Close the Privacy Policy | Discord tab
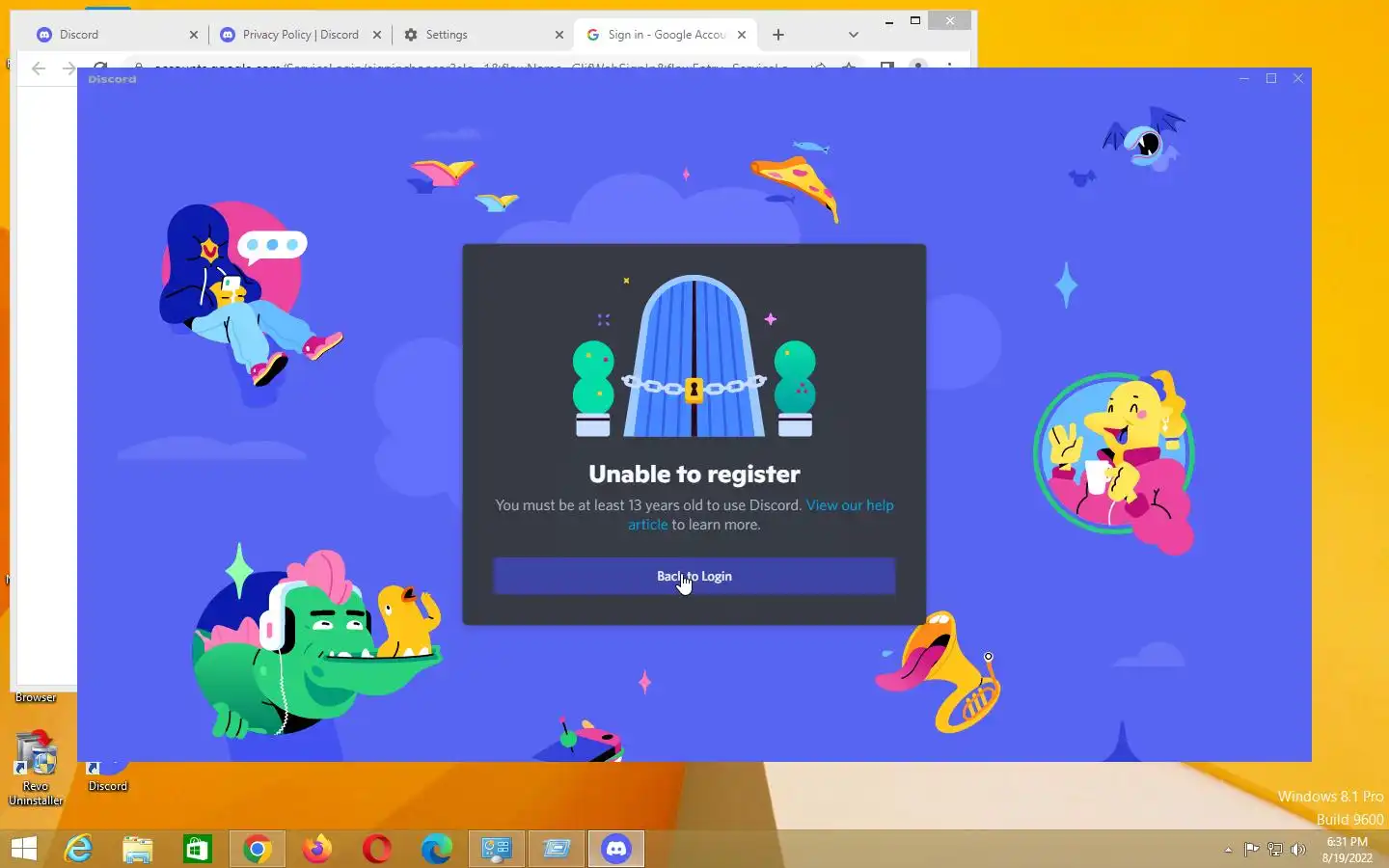 coord(377,35)
